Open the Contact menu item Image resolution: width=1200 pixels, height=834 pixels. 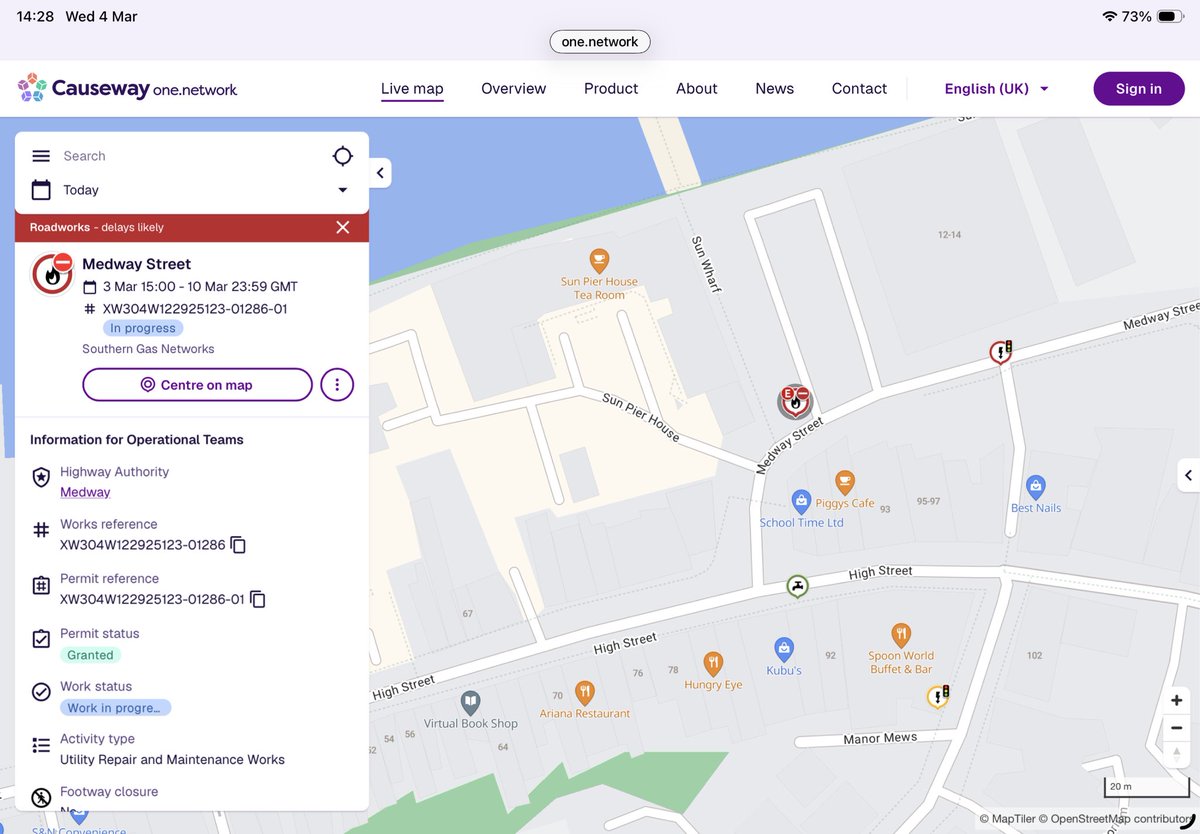[x=859, y=89]
